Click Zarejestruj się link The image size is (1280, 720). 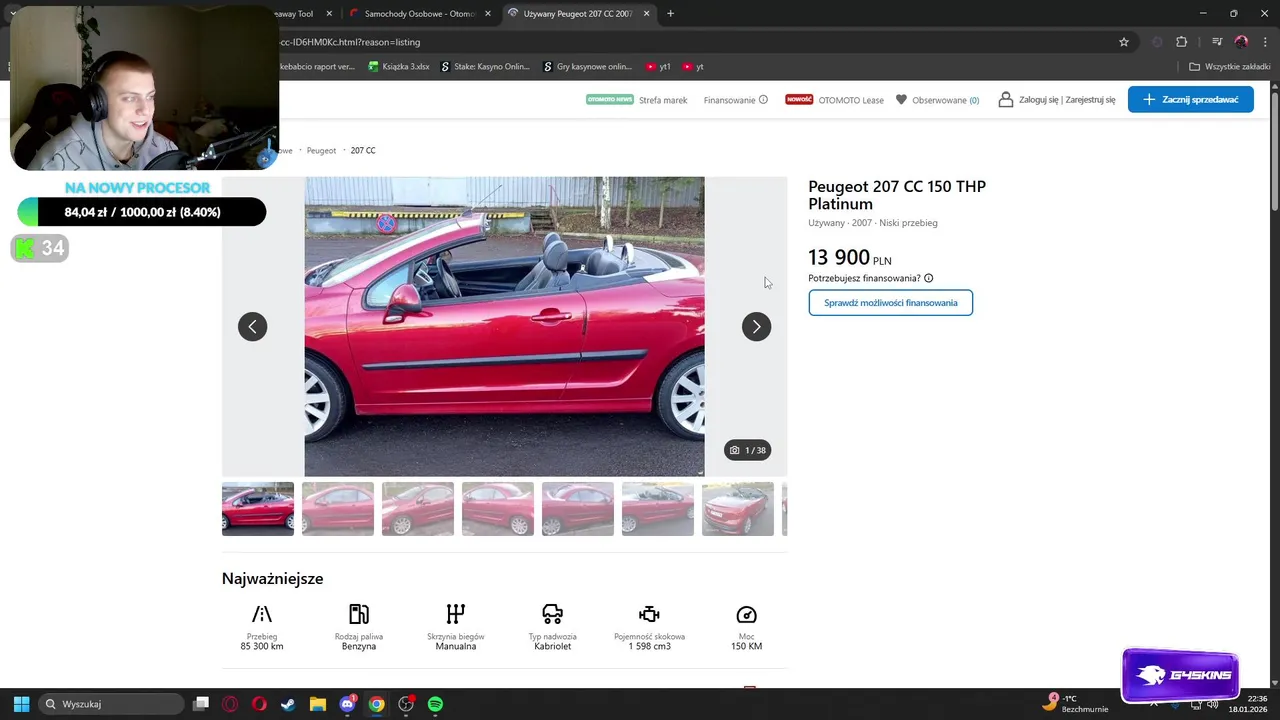pyautogui.click(x=1091, y=100)
